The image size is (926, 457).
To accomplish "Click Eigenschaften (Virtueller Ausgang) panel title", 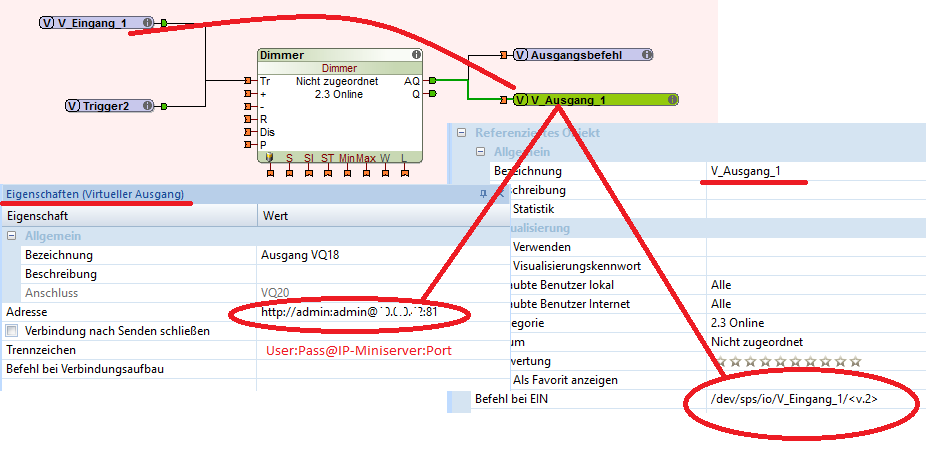I will [94, 194].
